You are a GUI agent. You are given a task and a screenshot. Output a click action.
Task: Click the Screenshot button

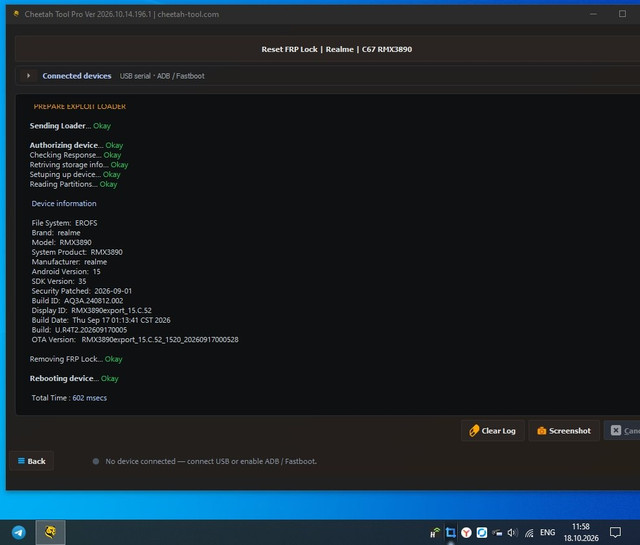click(564, 431)
